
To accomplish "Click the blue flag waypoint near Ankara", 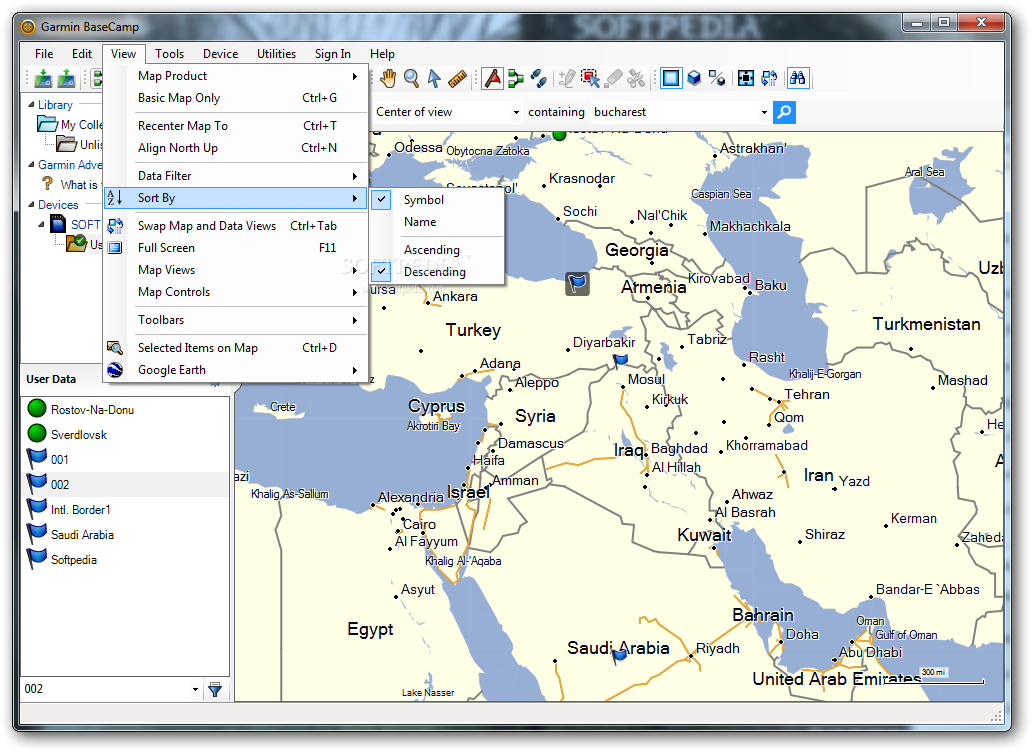I will coord(577,284).
